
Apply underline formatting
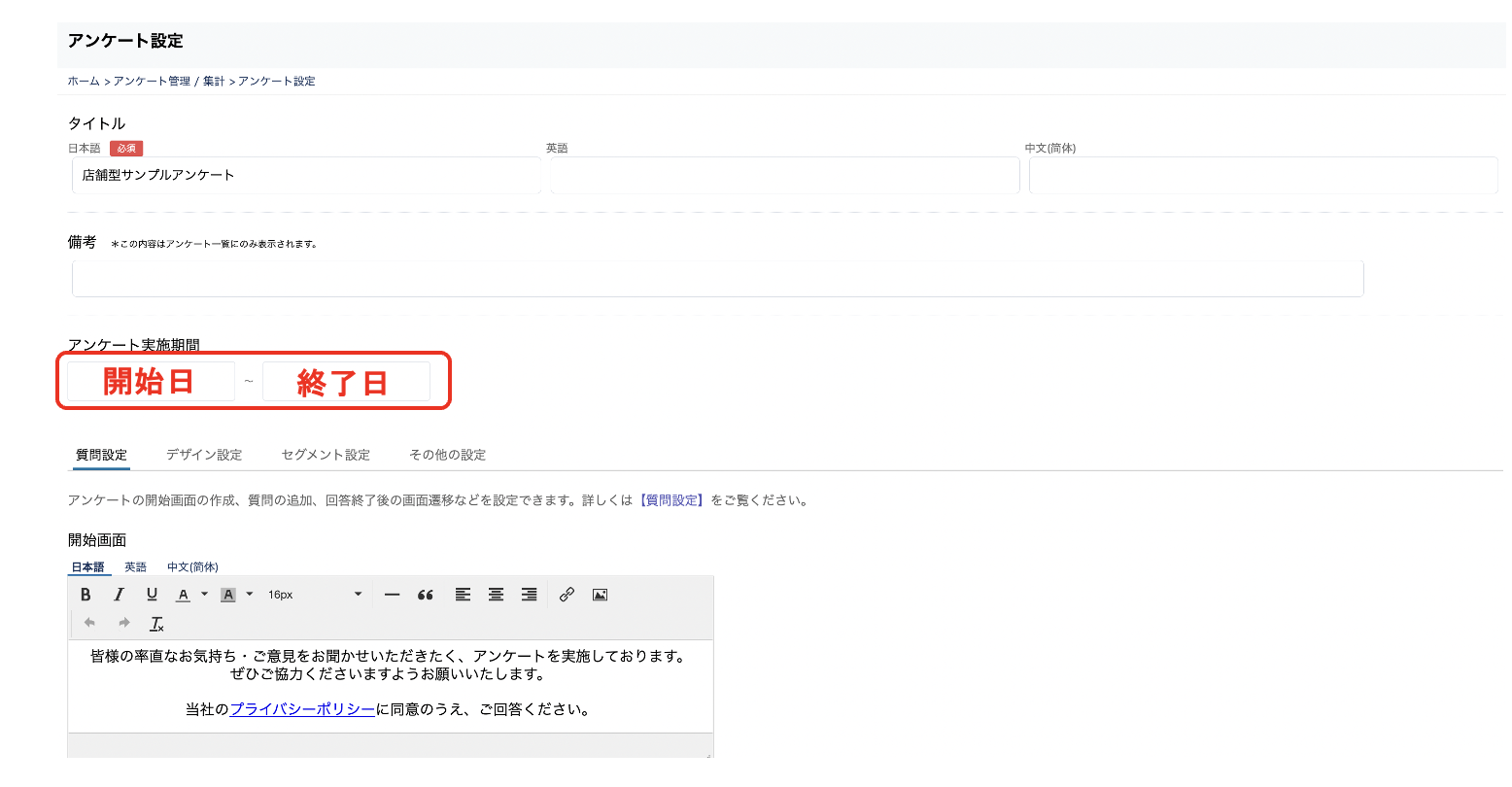151,594
